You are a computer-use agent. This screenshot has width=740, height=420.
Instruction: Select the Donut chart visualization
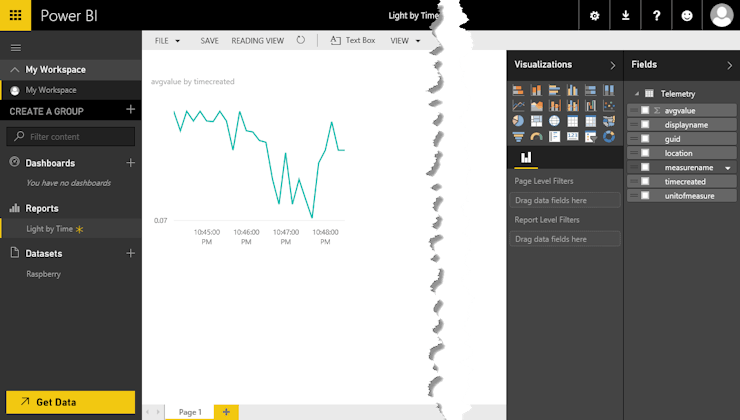pos(609,136)
